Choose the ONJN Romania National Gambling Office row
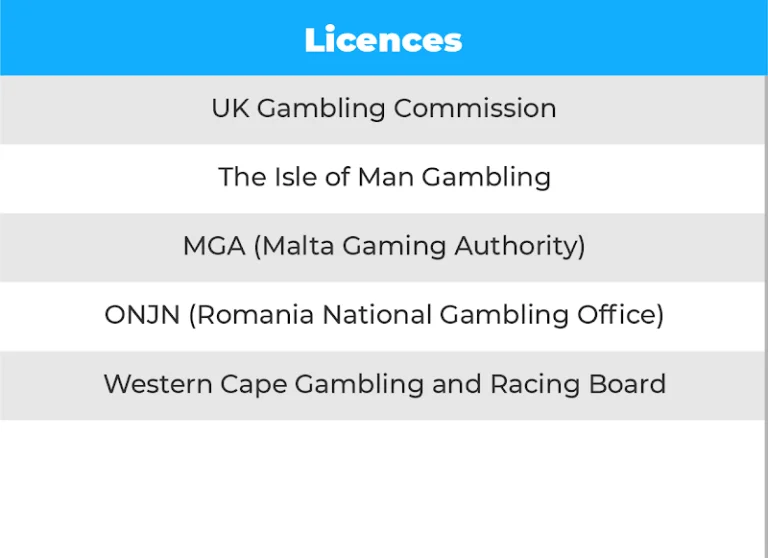Image resolution: width=768 pixels, height=558 pixels. point(383,316)
